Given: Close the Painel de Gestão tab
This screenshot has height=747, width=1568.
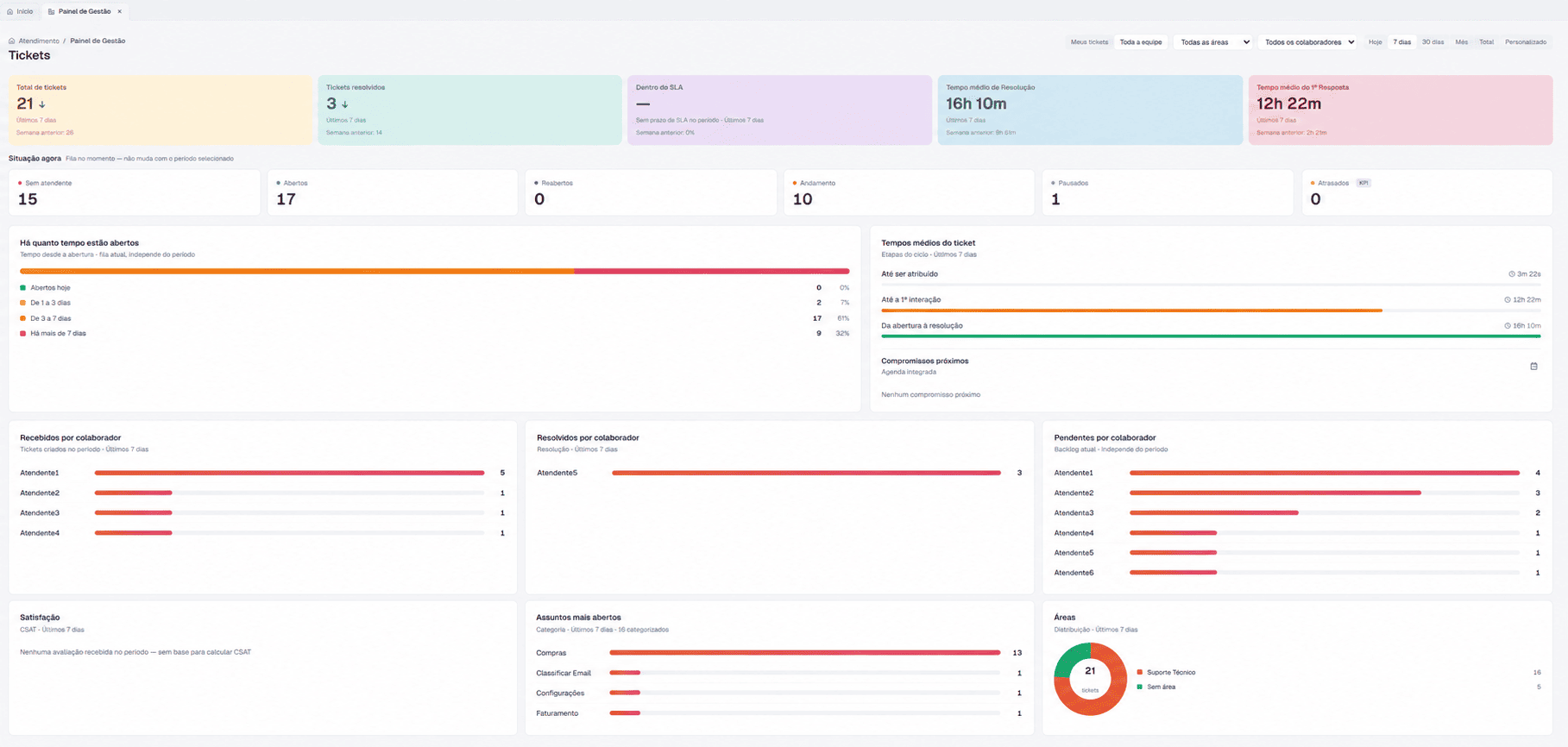Looking at the screenshot, I should tap(120, 12).
